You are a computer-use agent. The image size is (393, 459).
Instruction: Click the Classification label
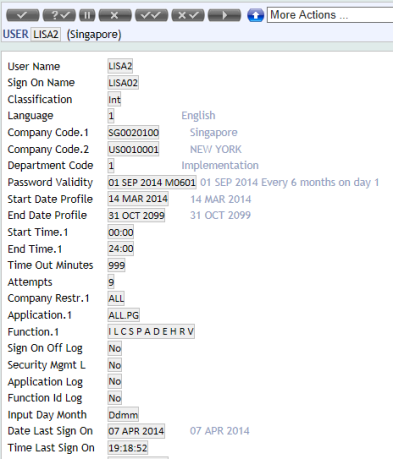pyautogui.click(x=40, y=99)
